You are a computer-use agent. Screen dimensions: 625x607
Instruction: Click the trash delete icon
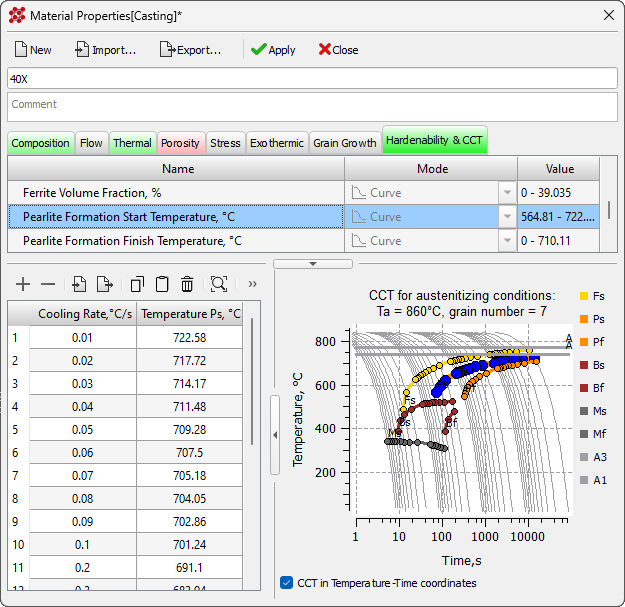(x=187, y=285)
